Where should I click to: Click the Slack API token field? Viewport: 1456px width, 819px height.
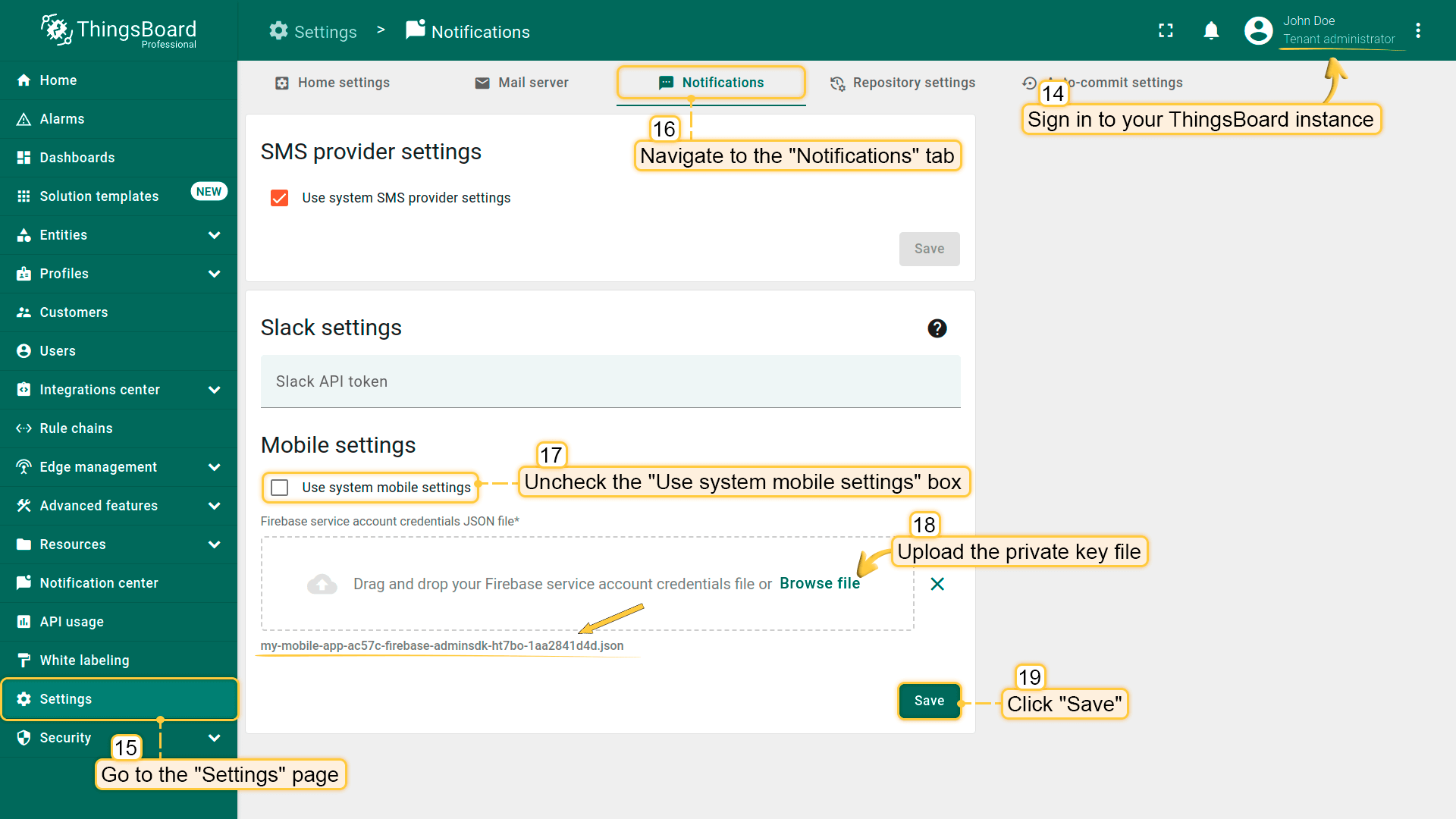[x=610, y=381]
